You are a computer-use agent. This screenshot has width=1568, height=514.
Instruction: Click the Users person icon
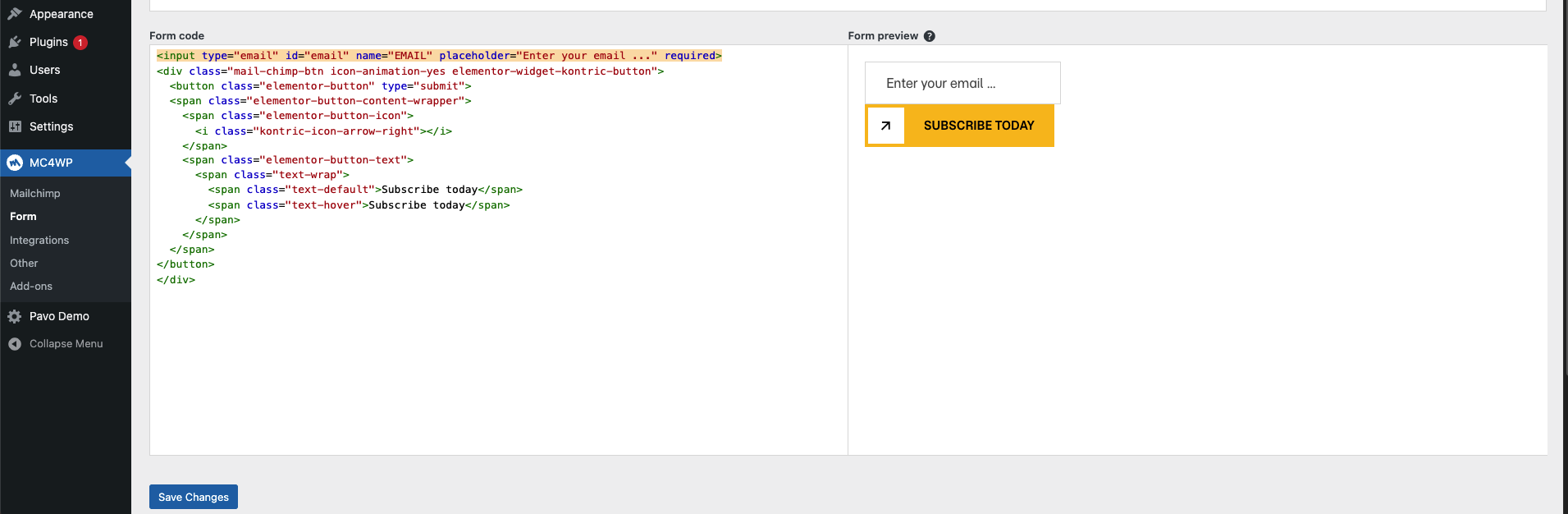[x=15, y=71]
